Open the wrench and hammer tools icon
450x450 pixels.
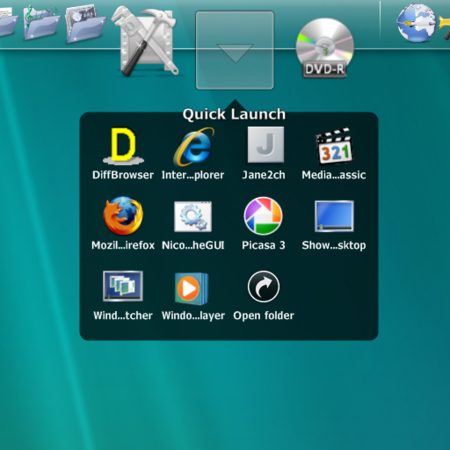point(147,41)
